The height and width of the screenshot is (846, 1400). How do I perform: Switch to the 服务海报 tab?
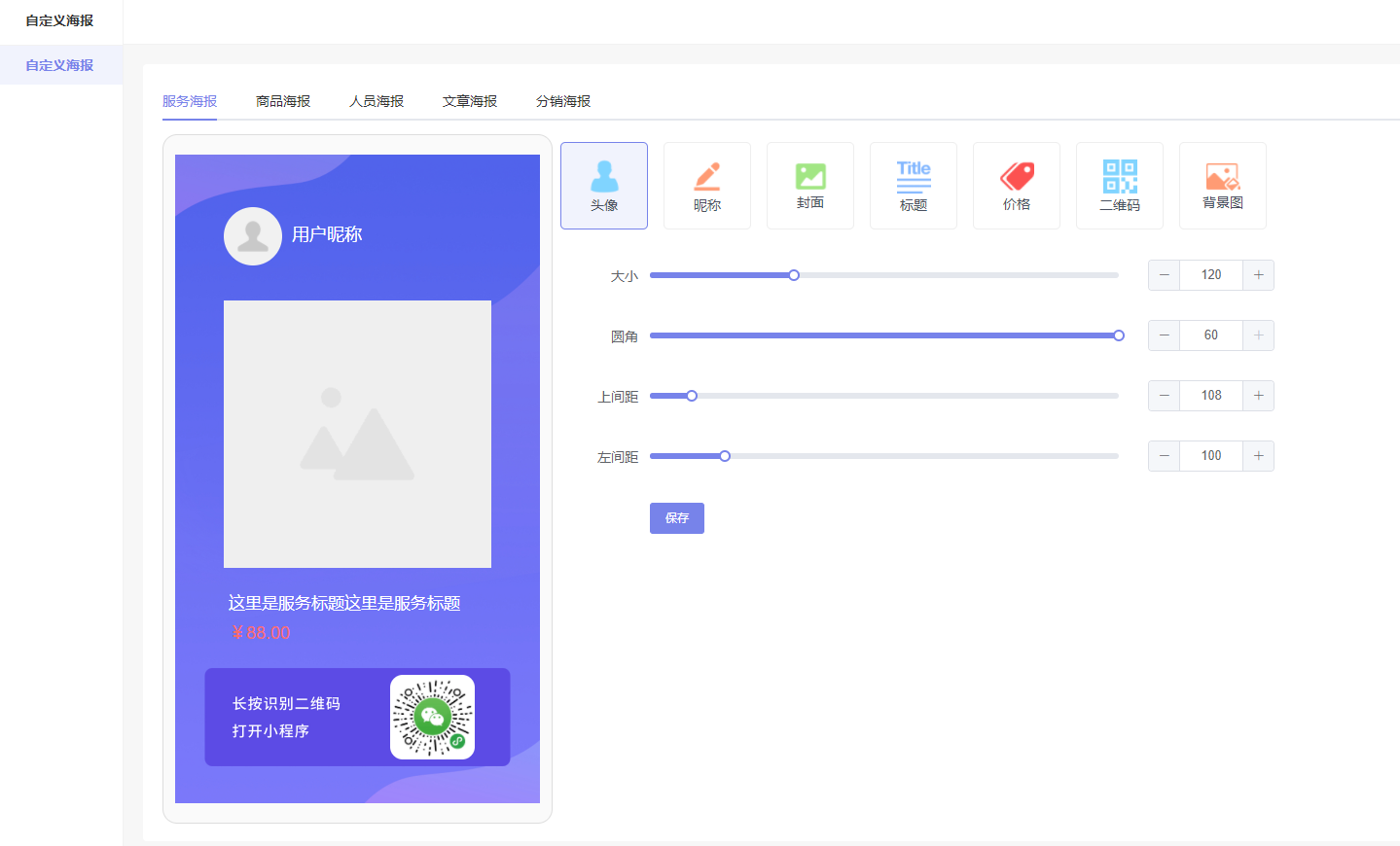(190, 101)
